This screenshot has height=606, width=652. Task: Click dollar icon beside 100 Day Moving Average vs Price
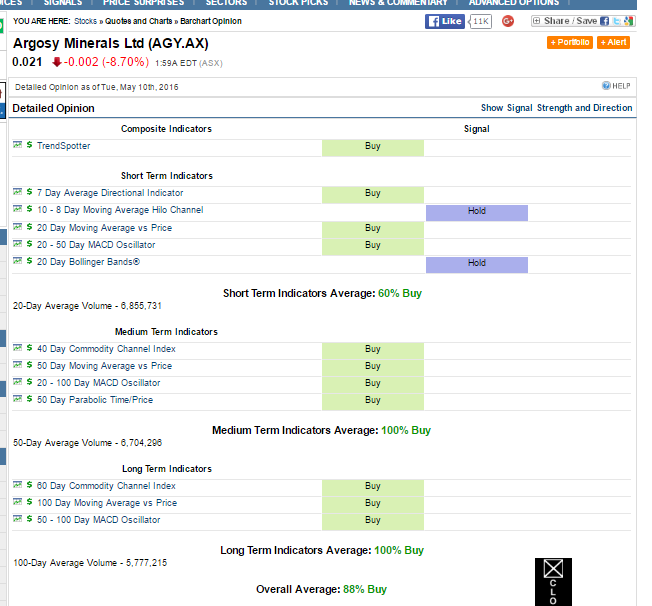coord(30,502)
